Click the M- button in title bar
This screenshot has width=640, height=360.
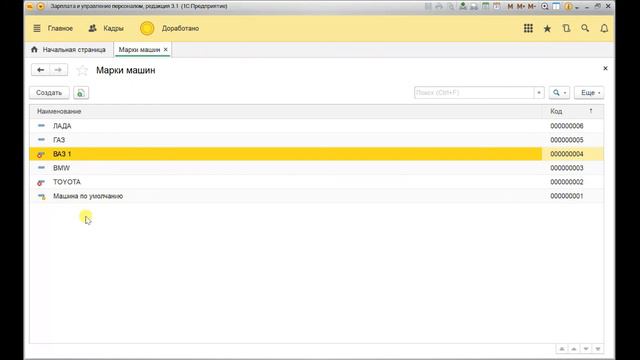(531, 6)
